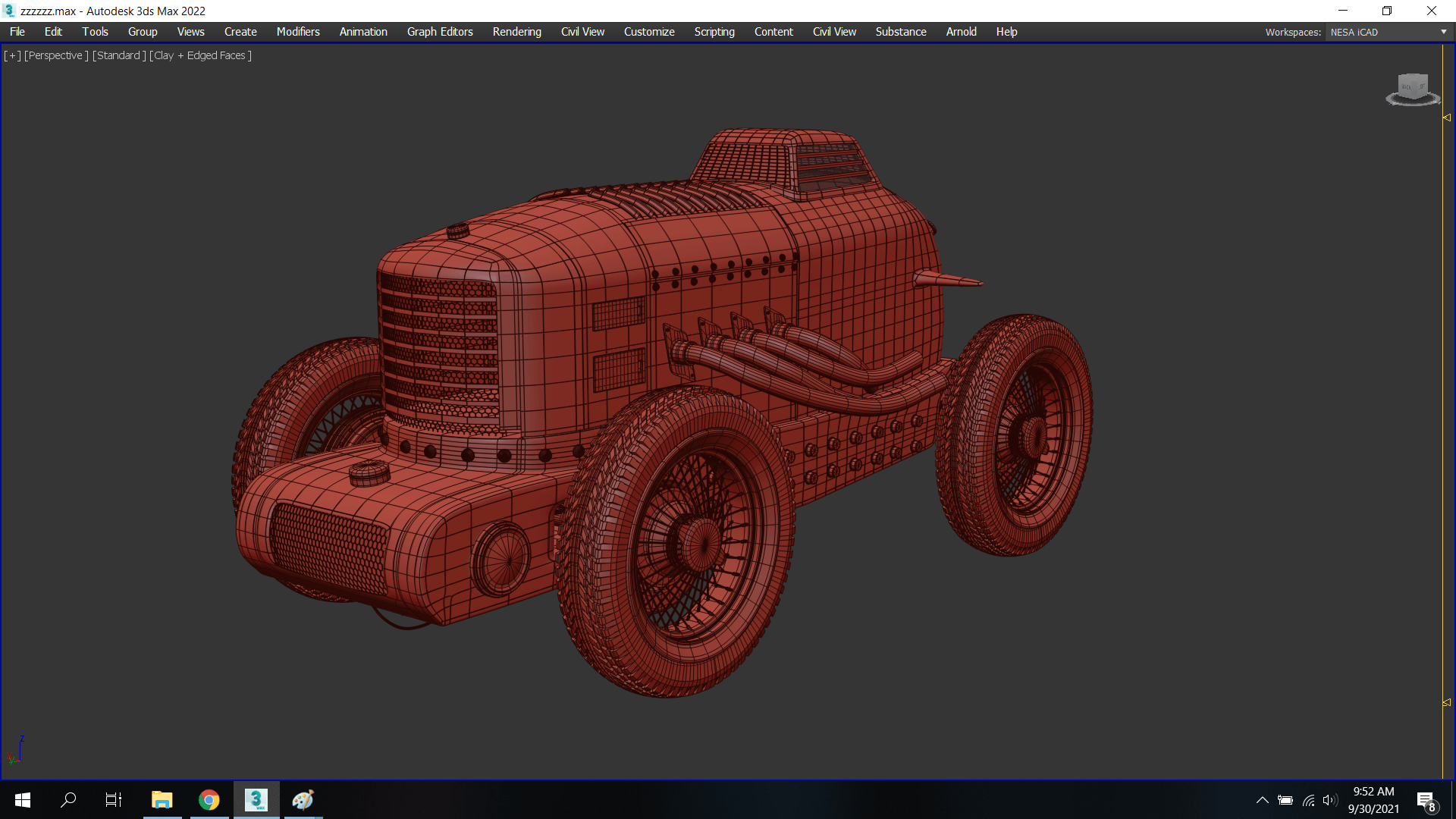This screenshot has height=819, width=1456.
Task: Open the Rendering menu
Action: point(516,32)
